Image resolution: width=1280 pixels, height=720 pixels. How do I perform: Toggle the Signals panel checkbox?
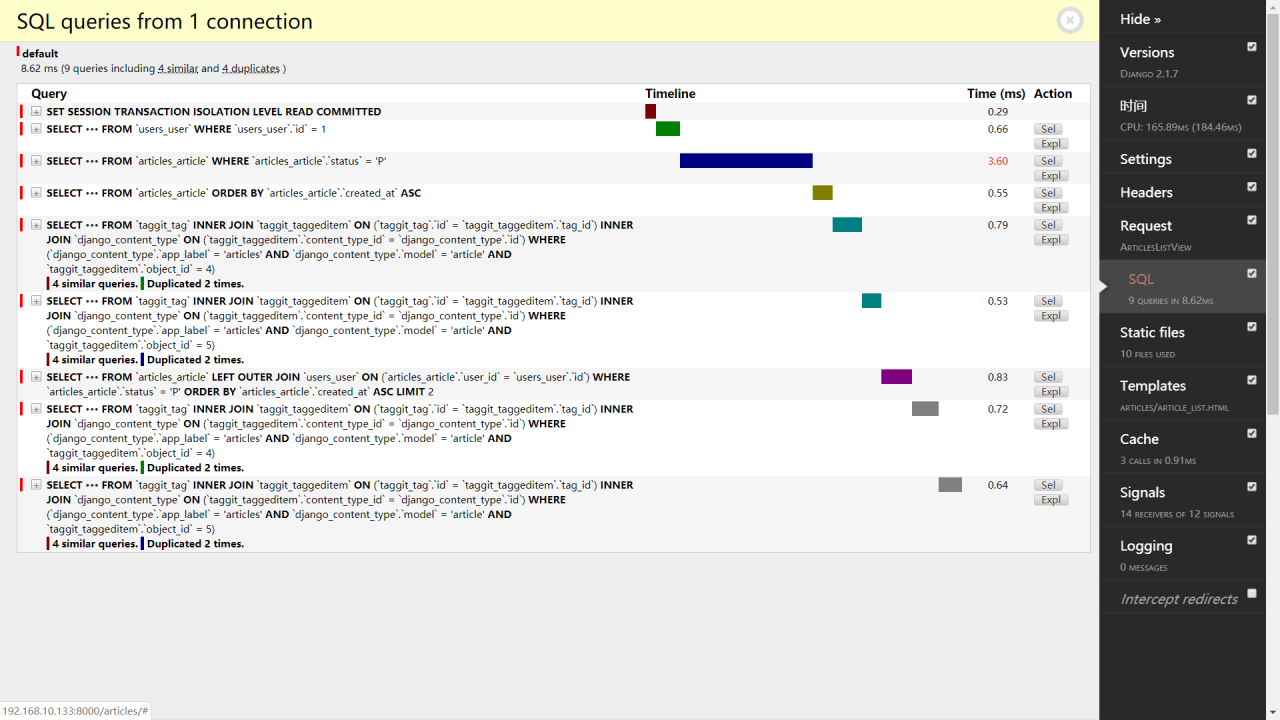(x=1252, y=487)
